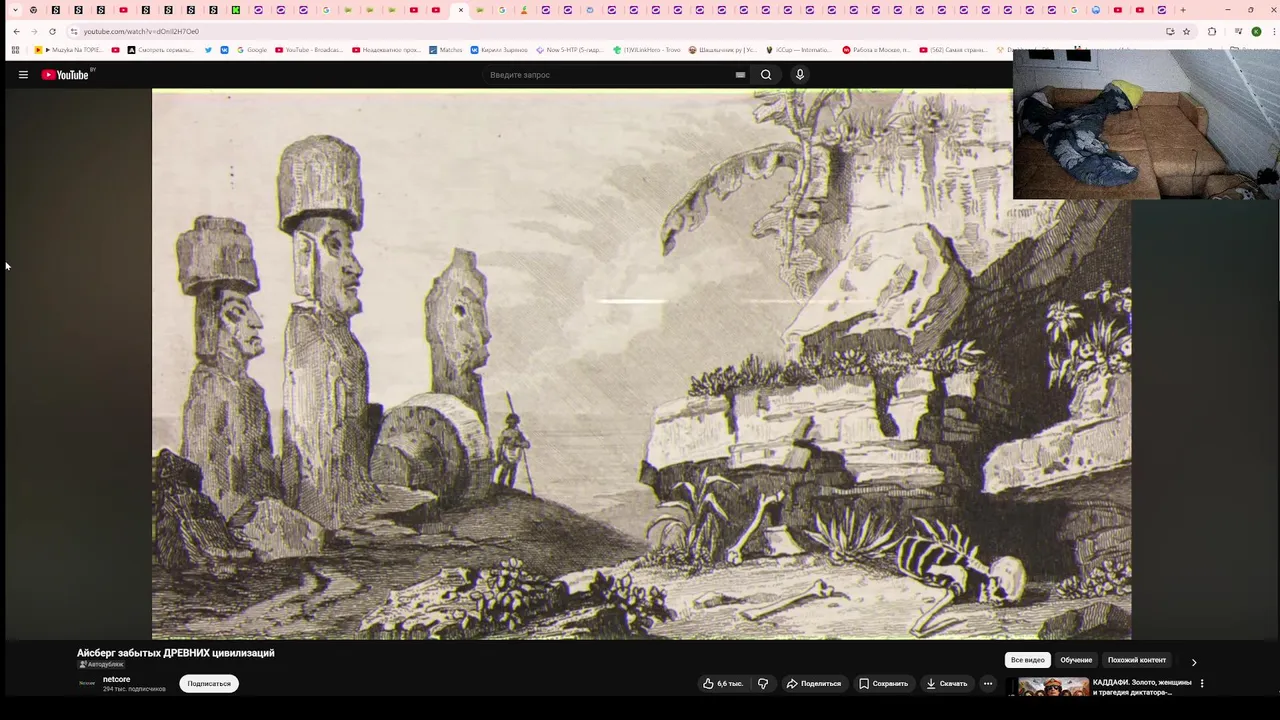Go forward with browser forward arrow
1280x720 pixels.
pos(34,31)
